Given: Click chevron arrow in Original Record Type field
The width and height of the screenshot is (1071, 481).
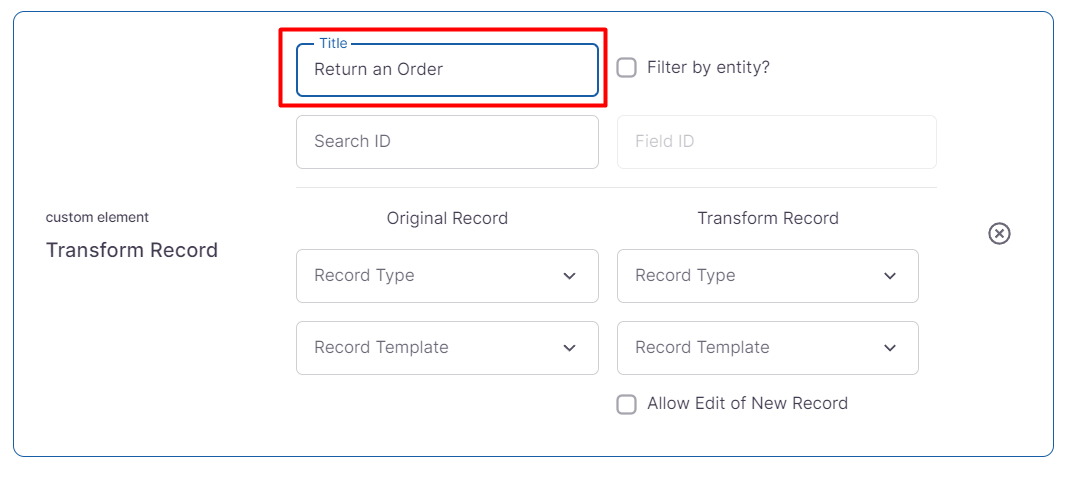Looking at the screenshot, I should coord(569,276).
